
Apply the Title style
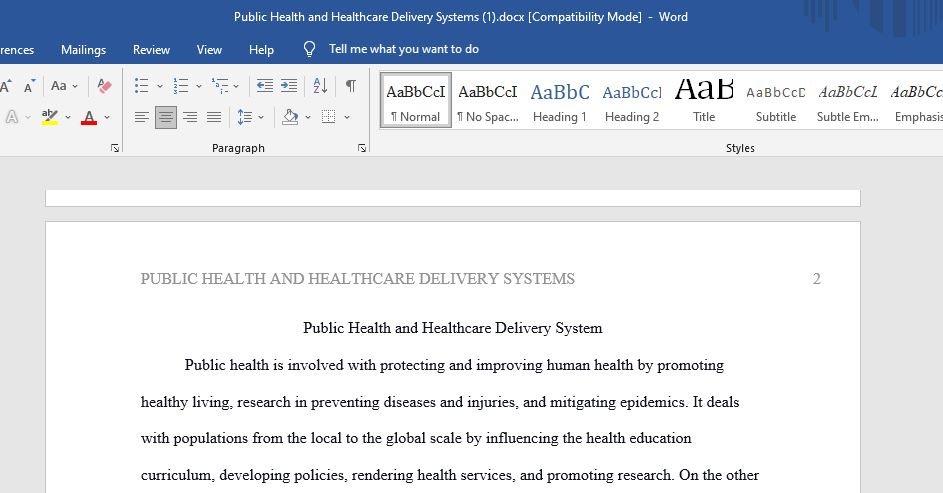pos(704,100)
